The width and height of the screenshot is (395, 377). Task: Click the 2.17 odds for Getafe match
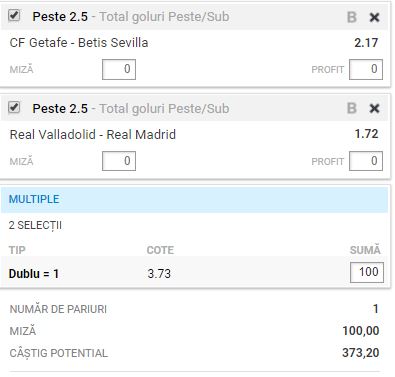pos(366,43)
